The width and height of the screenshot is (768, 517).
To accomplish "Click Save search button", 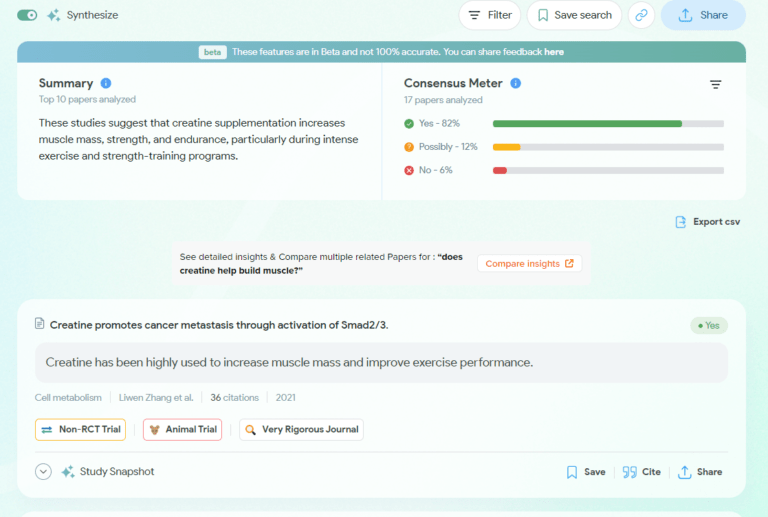I will coord(574,15).
